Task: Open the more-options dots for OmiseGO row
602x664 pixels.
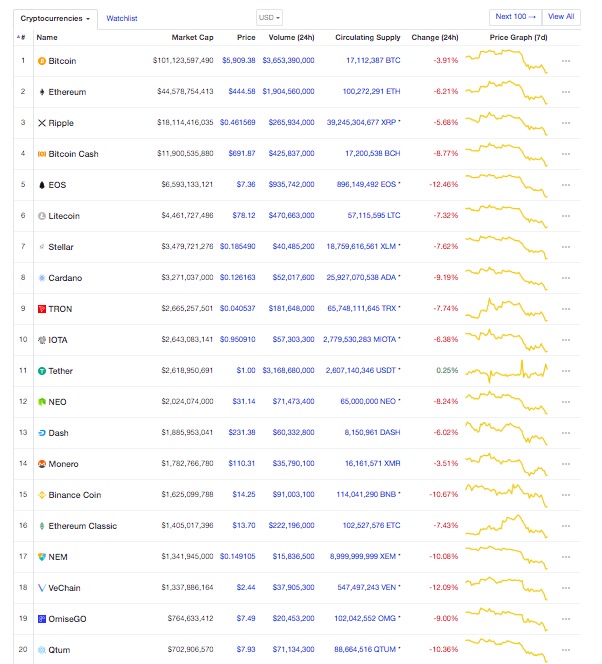Action: point(566,619)
